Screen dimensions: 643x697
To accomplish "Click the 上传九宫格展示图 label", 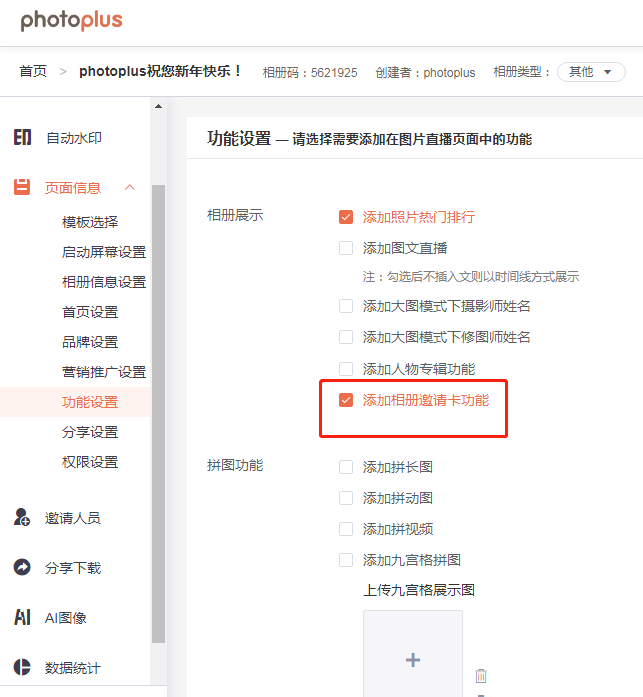I will [419, 590].
